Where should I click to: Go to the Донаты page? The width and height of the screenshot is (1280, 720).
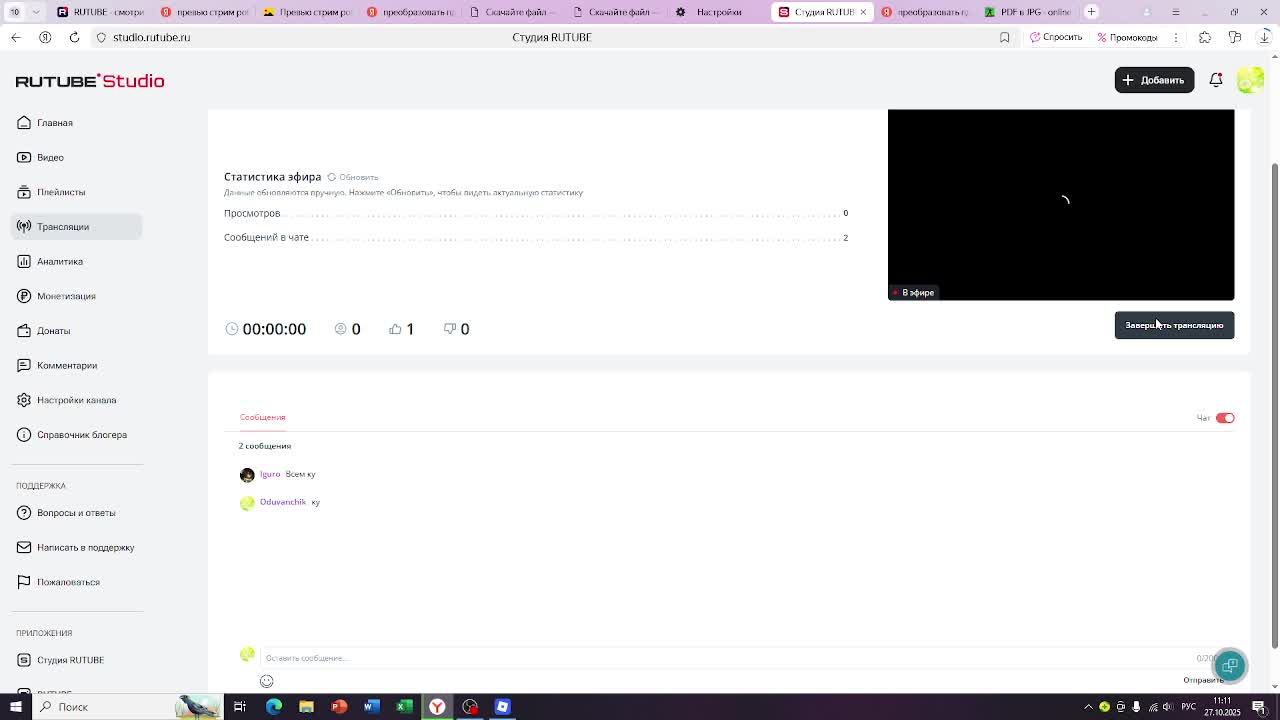(53, 331)
